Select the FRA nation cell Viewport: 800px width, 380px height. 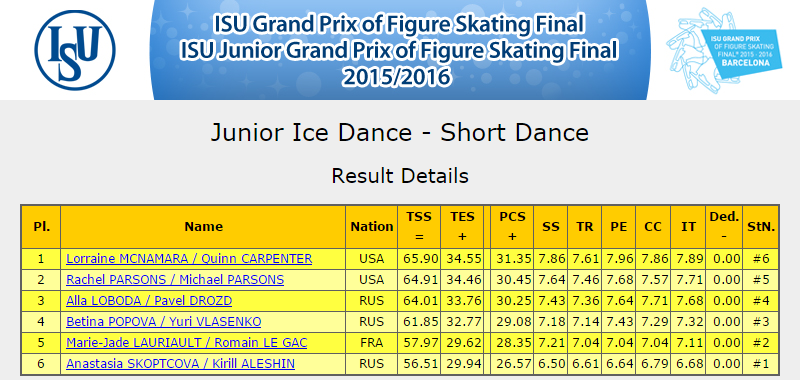(371, 343)
